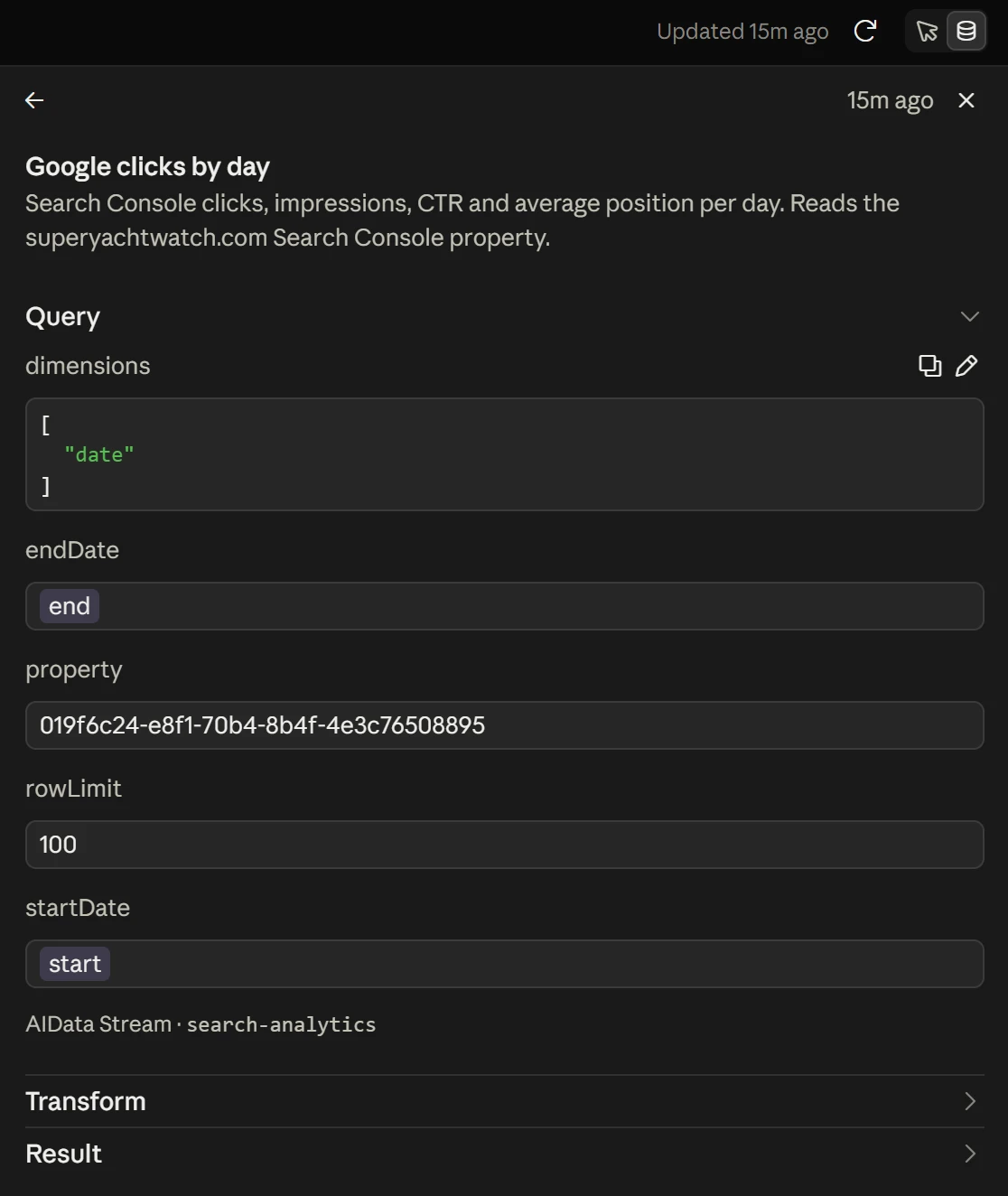Click the 'Google clicks by day' title
This screenshot has width=1008, height=1196.
tap(147, 166)
